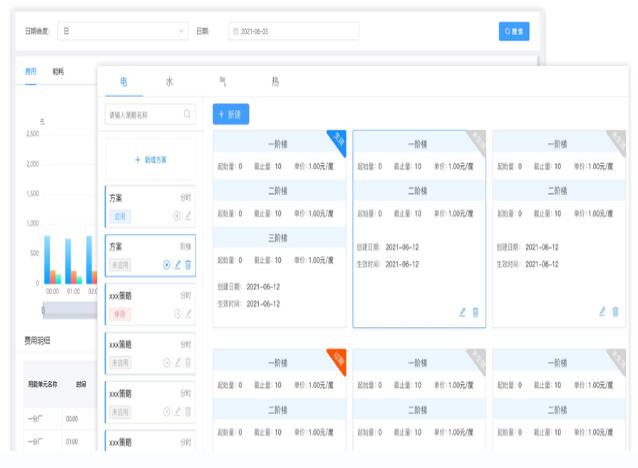Toggle enable circle on the 启用 方案 item
Viewport: 638px width, 468px height.
pos(178,215)
